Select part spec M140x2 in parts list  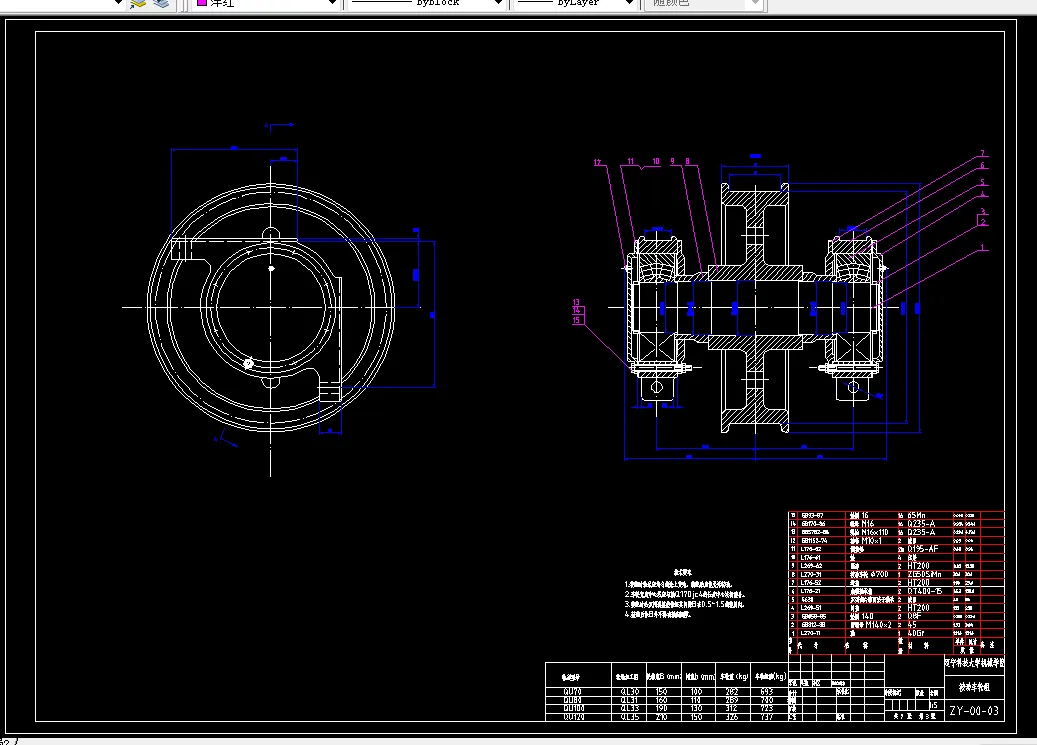pos(878,625)
